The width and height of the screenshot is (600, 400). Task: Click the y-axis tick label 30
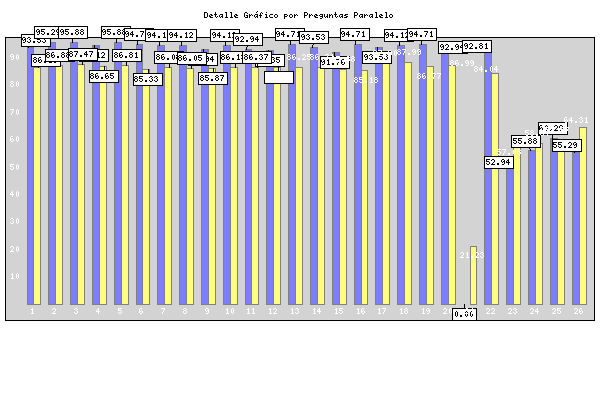(15, 221)
